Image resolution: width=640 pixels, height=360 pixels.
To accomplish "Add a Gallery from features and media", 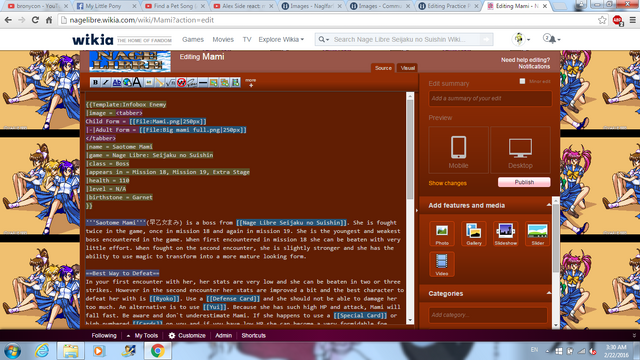I will coord(473,234).
